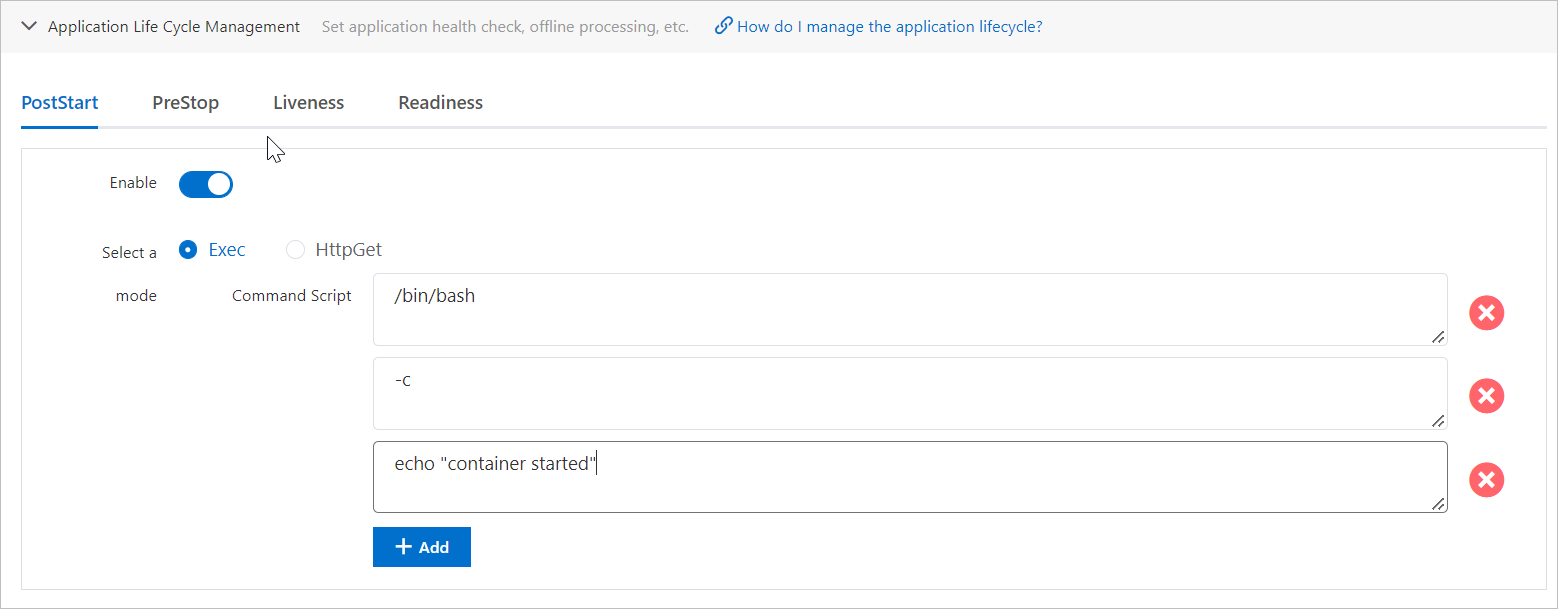Go to the Readiness tab
Screen dimensions: 1558x609
tap(440, 103)
